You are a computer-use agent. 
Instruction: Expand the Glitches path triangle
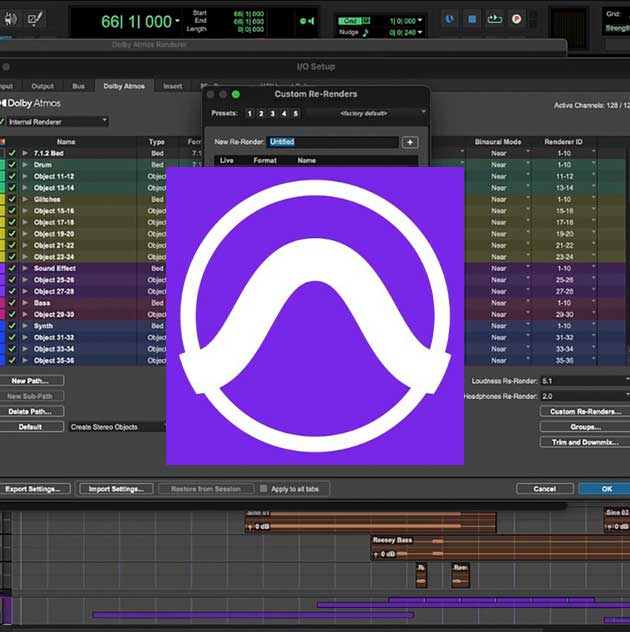coord(25,199)
